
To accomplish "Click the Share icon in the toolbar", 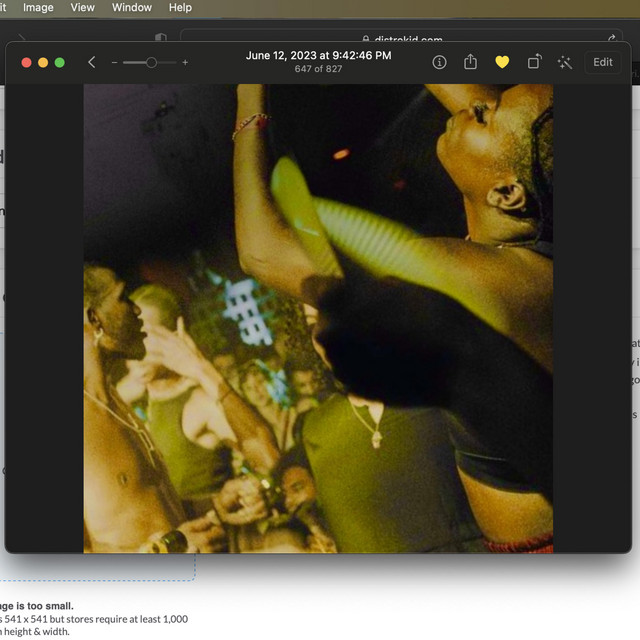I will click(x=471, y=62).
